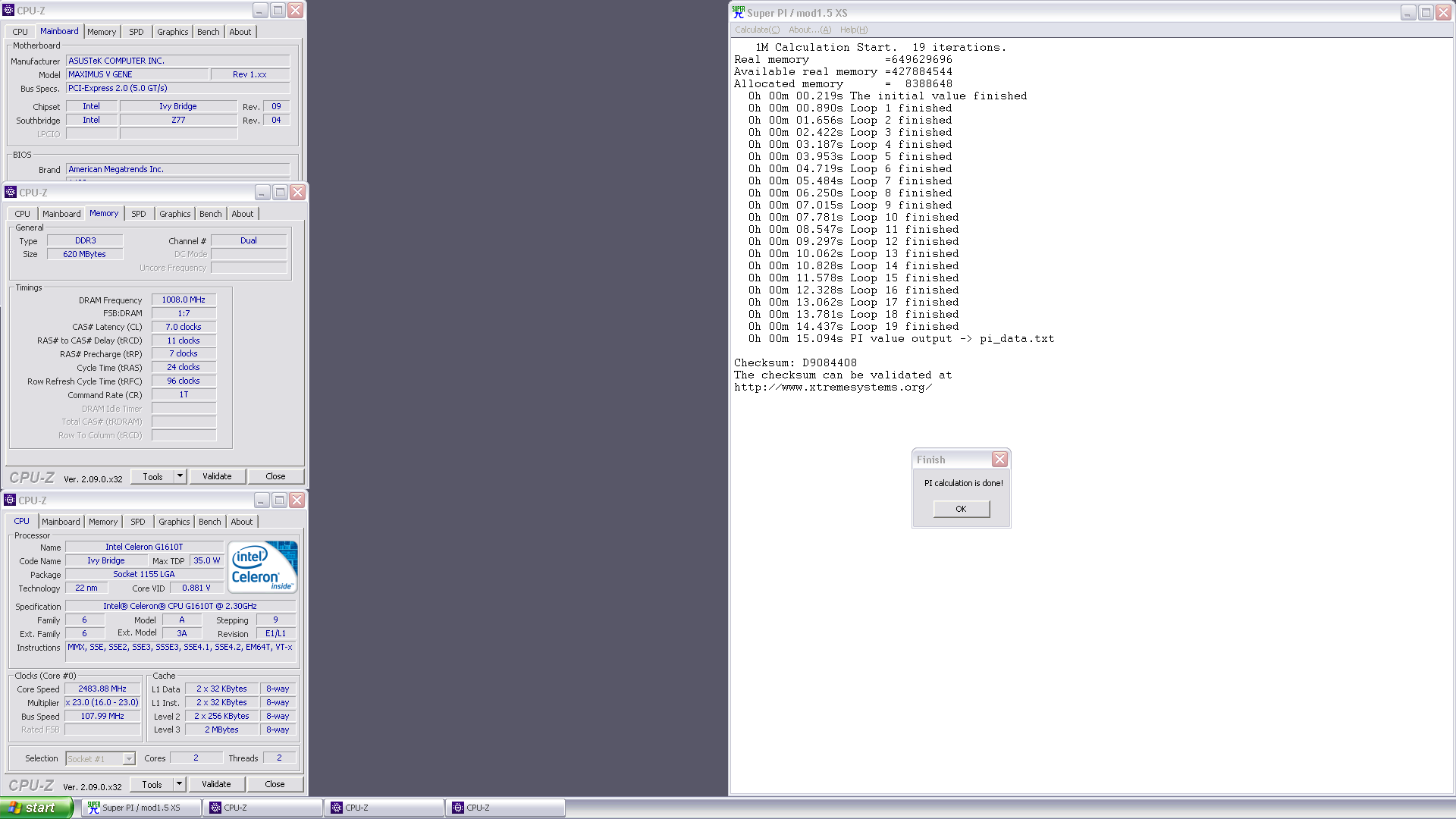Click the Checksum D9084408 text line
The width and height of the screenshot is (1456, 819).
tap(795, 362)
